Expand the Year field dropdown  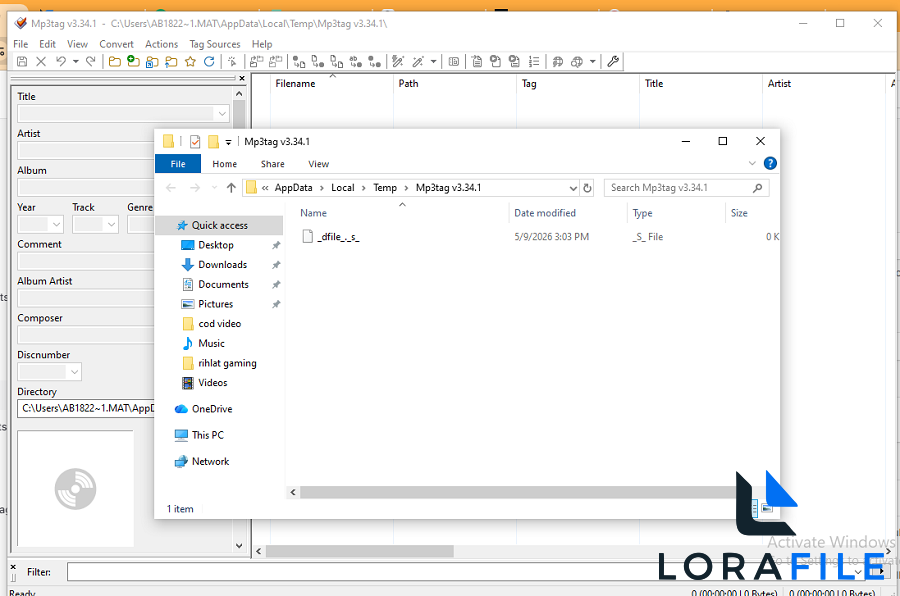click(56, 224)
